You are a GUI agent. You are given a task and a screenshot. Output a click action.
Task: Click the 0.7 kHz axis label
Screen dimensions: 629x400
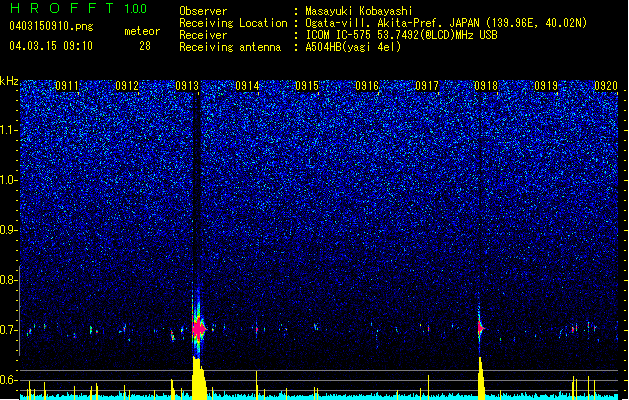[8, 330]
